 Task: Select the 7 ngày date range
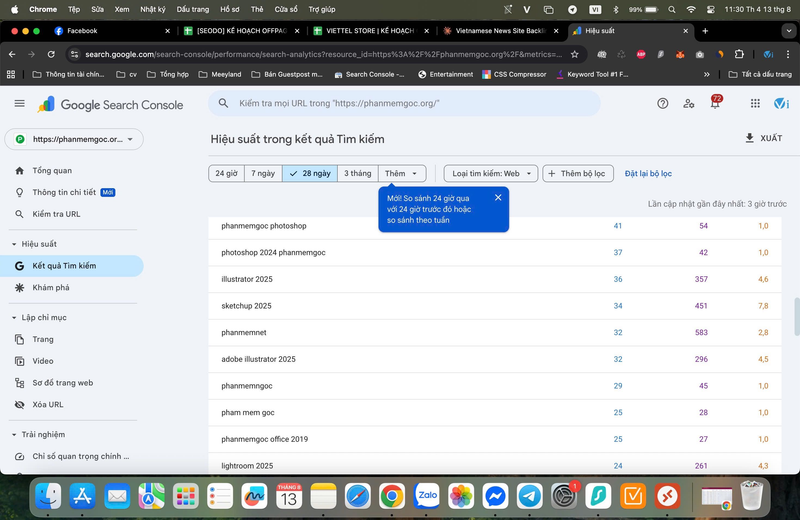(263, 174)
